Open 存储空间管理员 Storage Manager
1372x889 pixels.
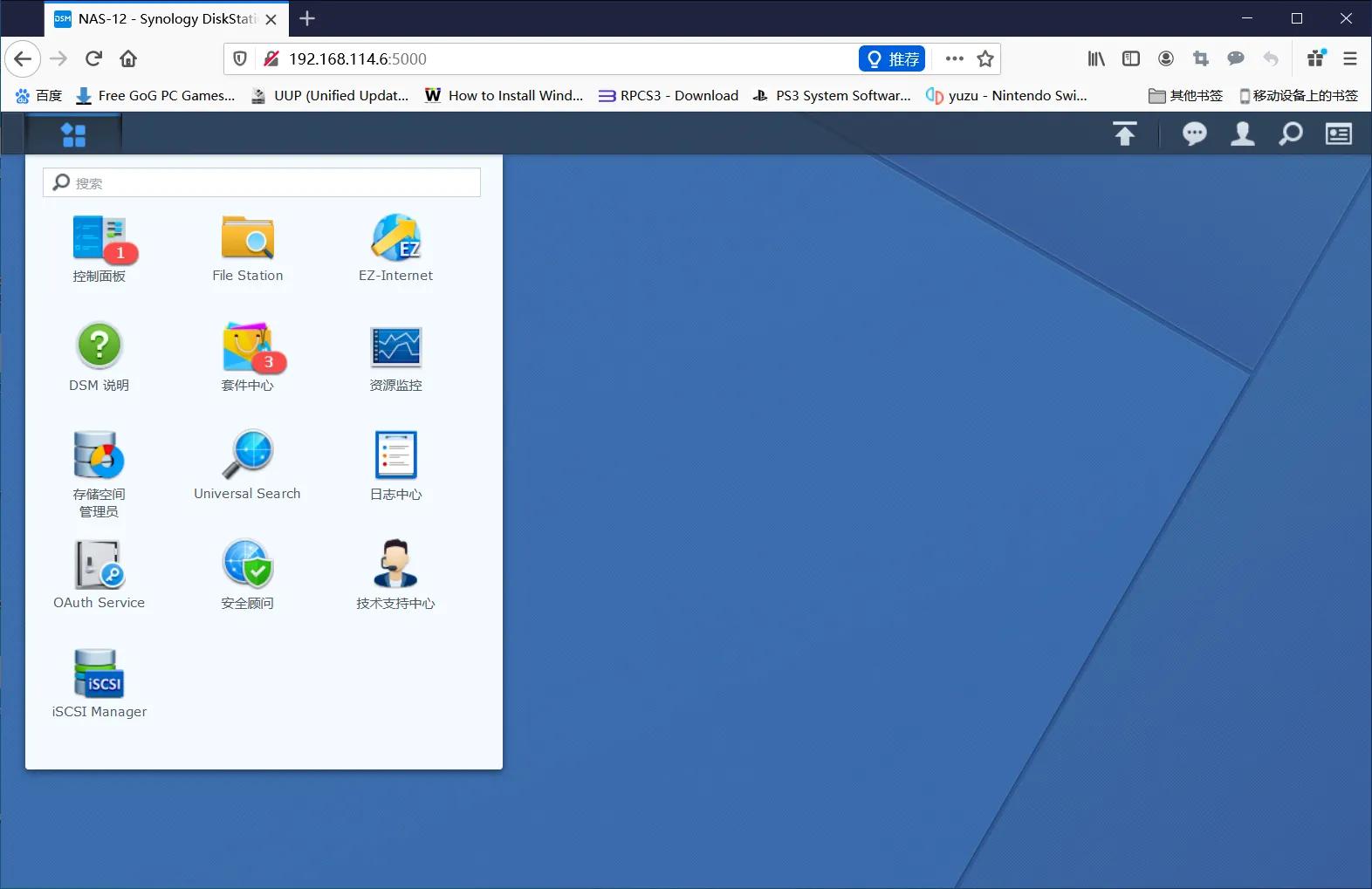pos(99,474)
